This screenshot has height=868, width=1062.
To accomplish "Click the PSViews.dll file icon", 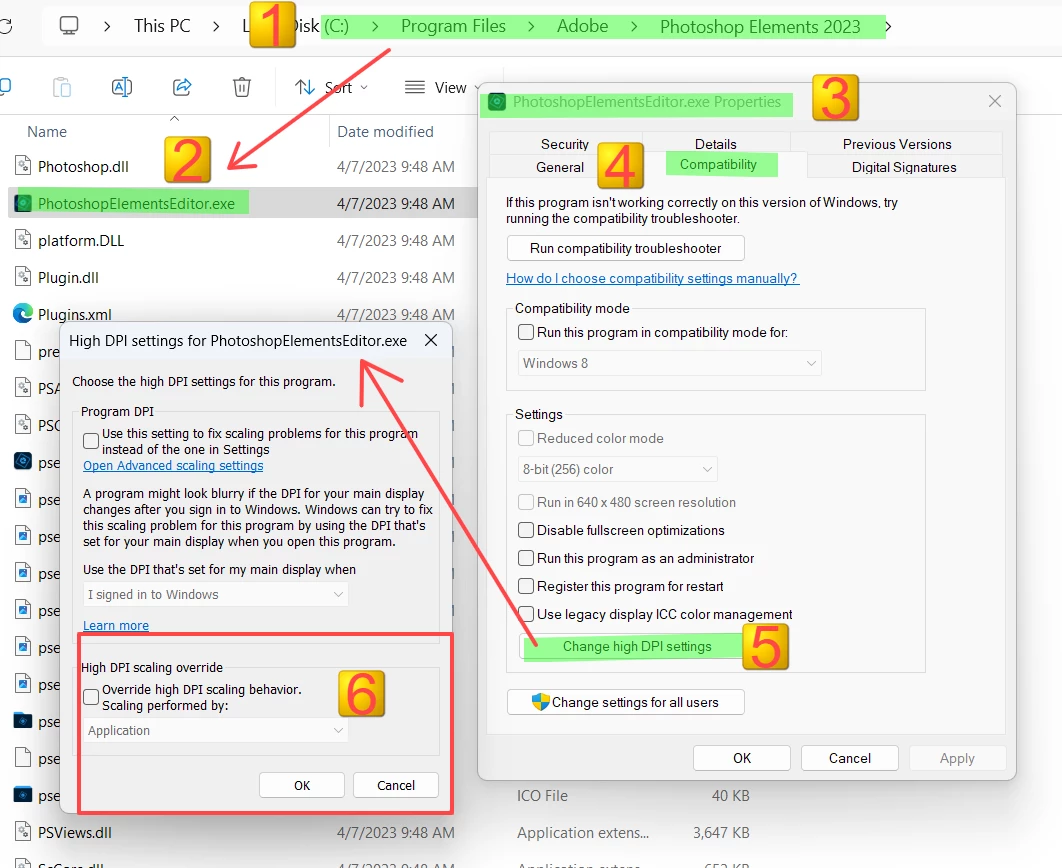I will pos(23,831).
